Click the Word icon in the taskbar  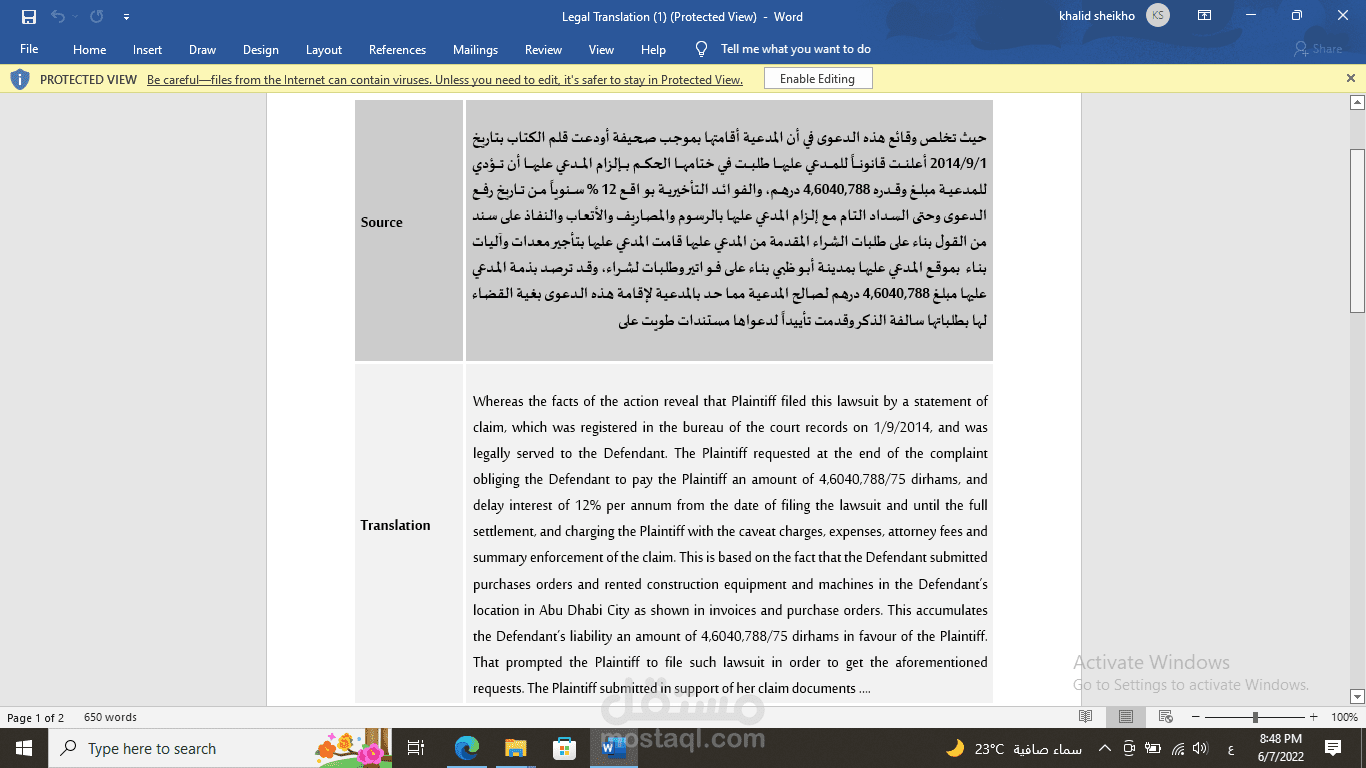pos(614,747)
